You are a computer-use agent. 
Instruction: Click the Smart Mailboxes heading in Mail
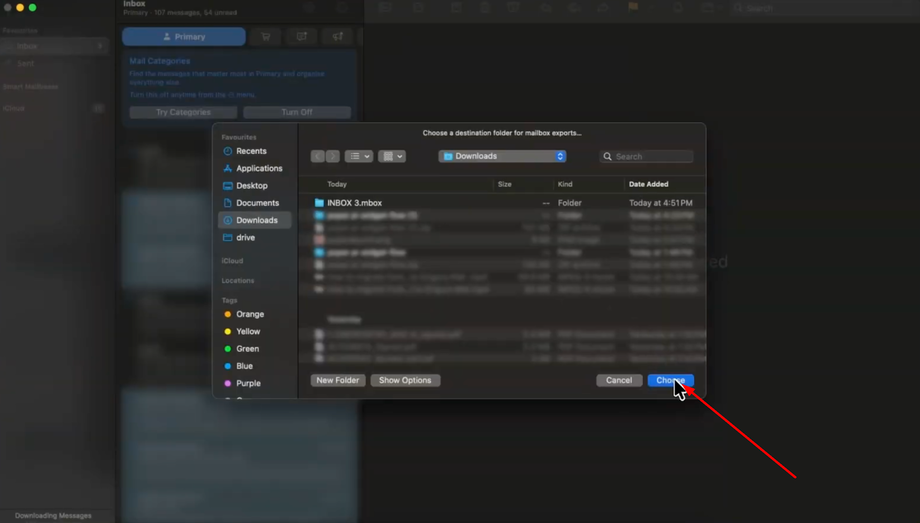tap(31, 87)
